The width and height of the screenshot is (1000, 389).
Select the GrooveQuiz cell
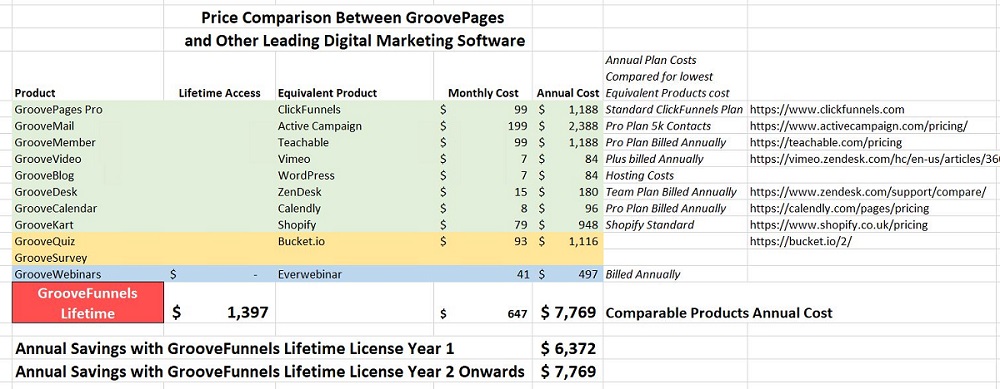click(88, 241)
